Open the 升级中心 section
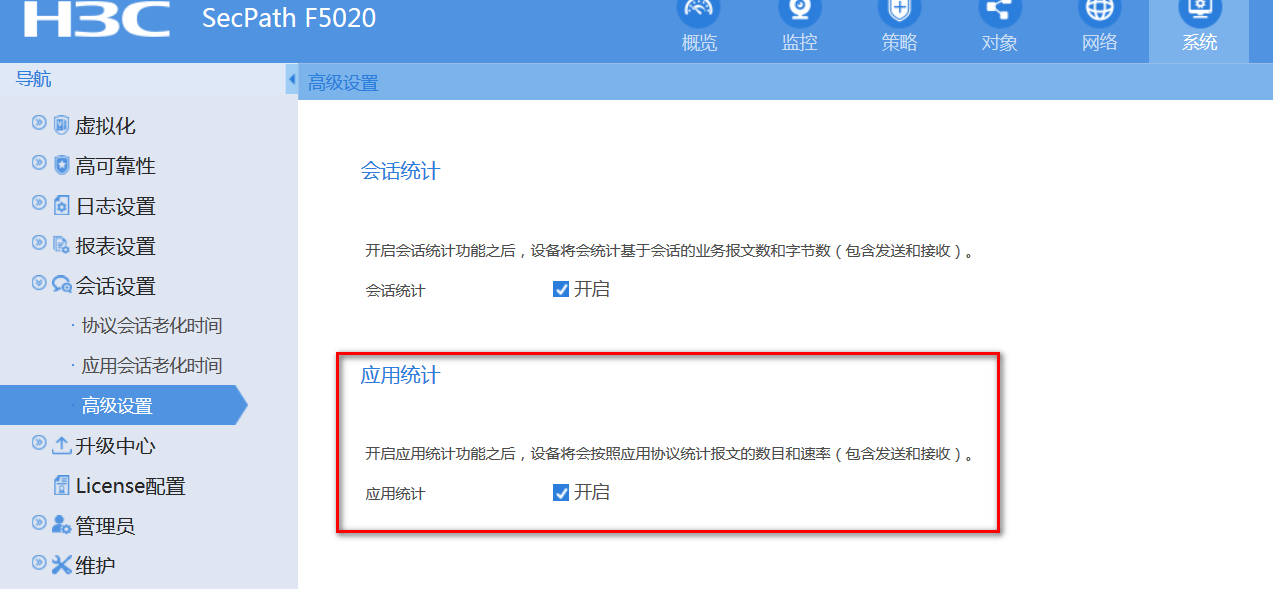 [x=115, y=446]
